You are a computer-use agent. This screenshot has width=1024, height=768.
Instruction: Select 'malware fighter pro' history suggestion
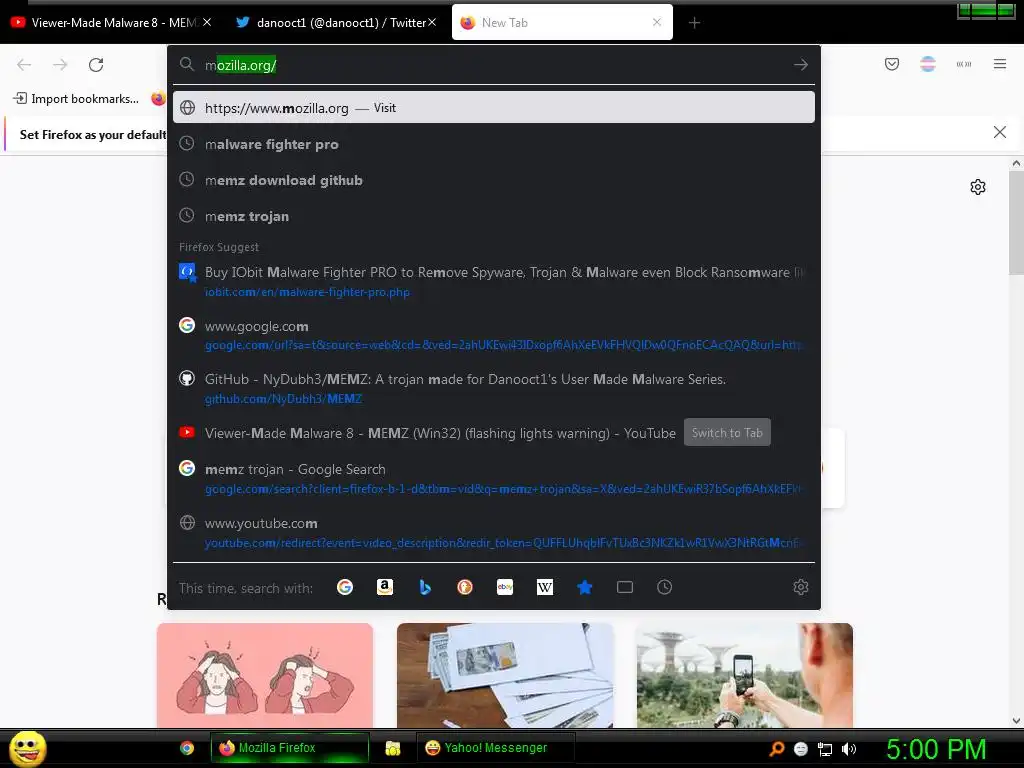(494, 144)
